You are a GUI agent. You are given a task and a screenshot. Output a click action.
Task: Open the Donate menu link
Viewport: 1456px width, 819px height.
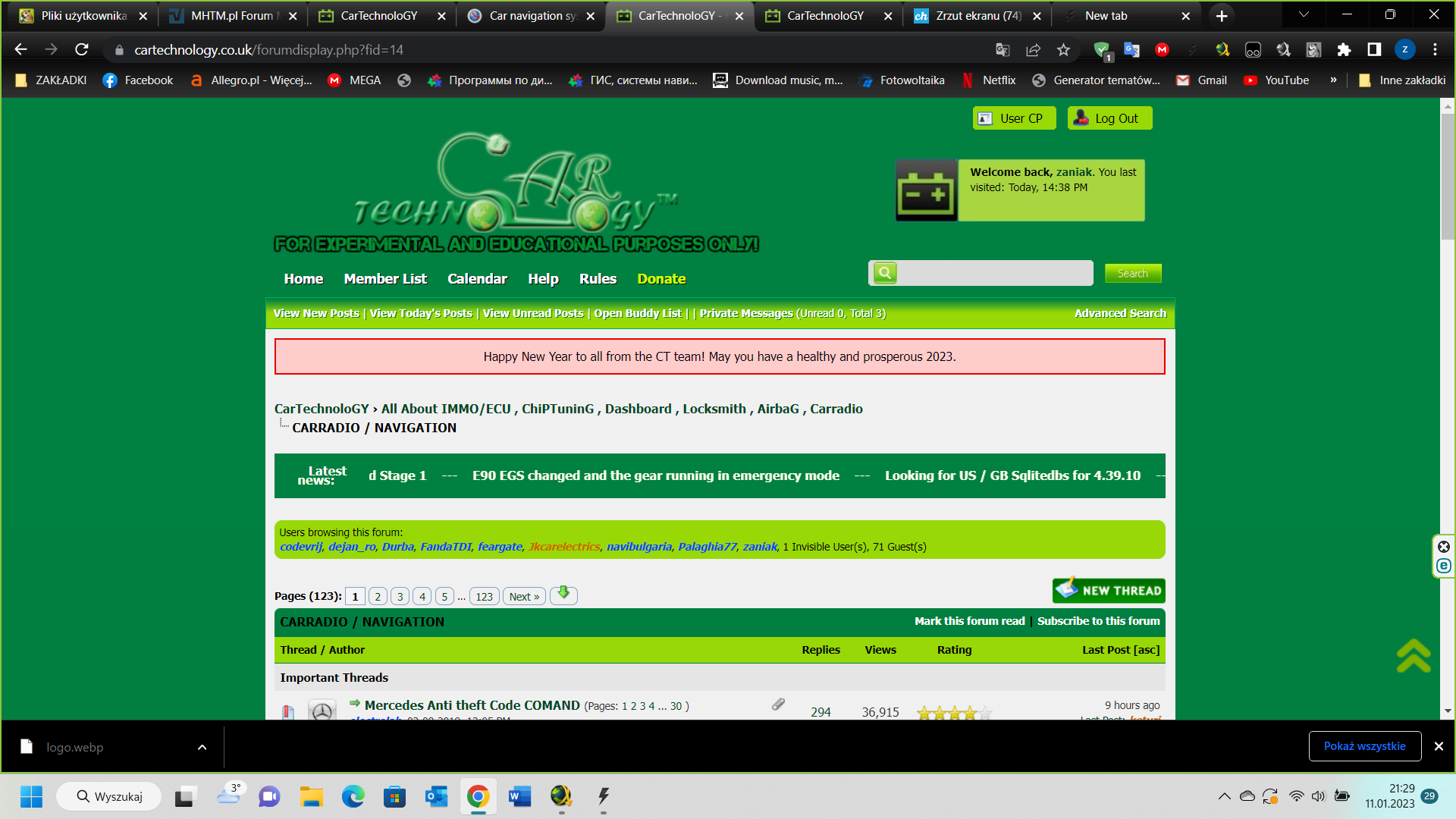661,278
